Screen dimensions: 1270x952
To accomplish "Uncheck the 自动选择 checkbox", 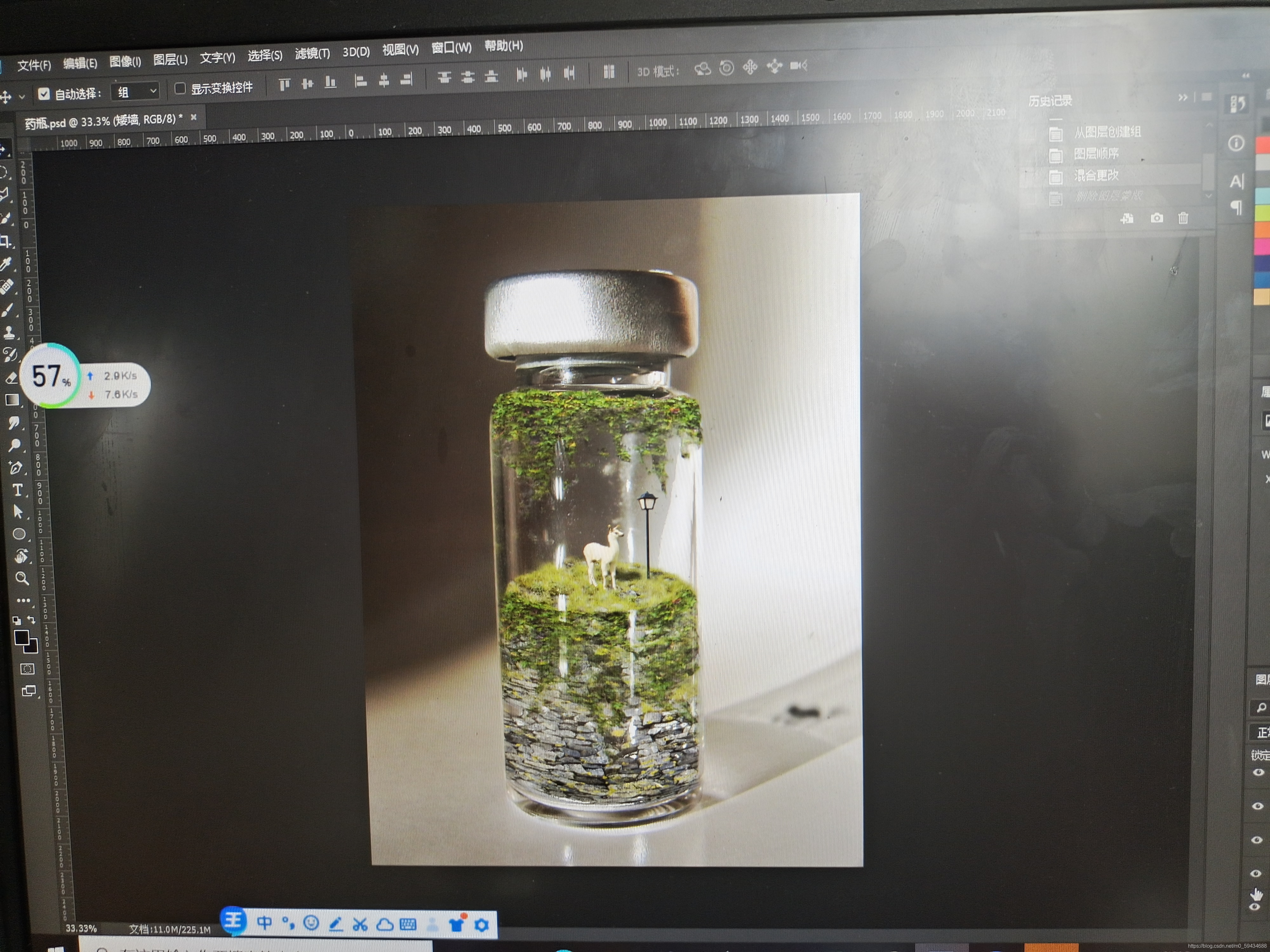I will coord(43,94).
